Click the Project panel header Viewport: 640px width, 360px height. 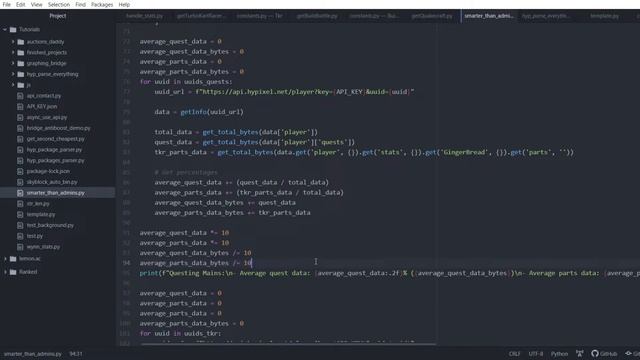point(58,16)
